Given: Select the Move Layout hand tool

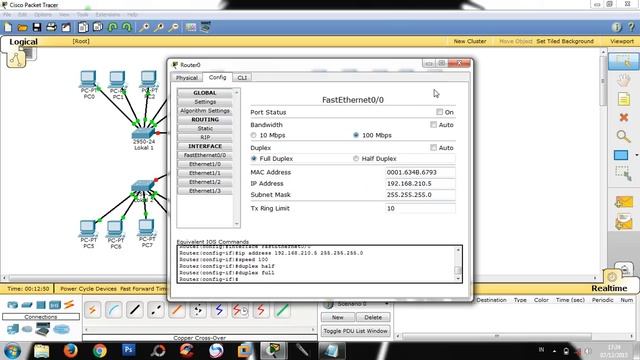Looking at the screenshot, I should tap(623, 80).
